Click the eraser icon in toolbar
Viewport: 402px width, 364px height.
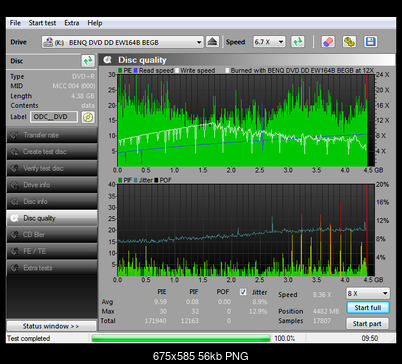(328, 42)
